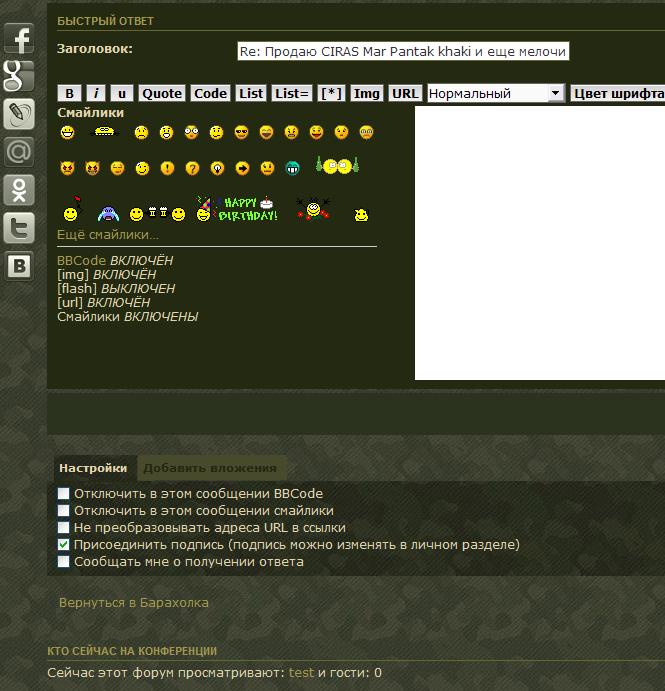Click the LiveJournal pencil share icon
The image size is (665, 691).
click(x=20, y=114)
